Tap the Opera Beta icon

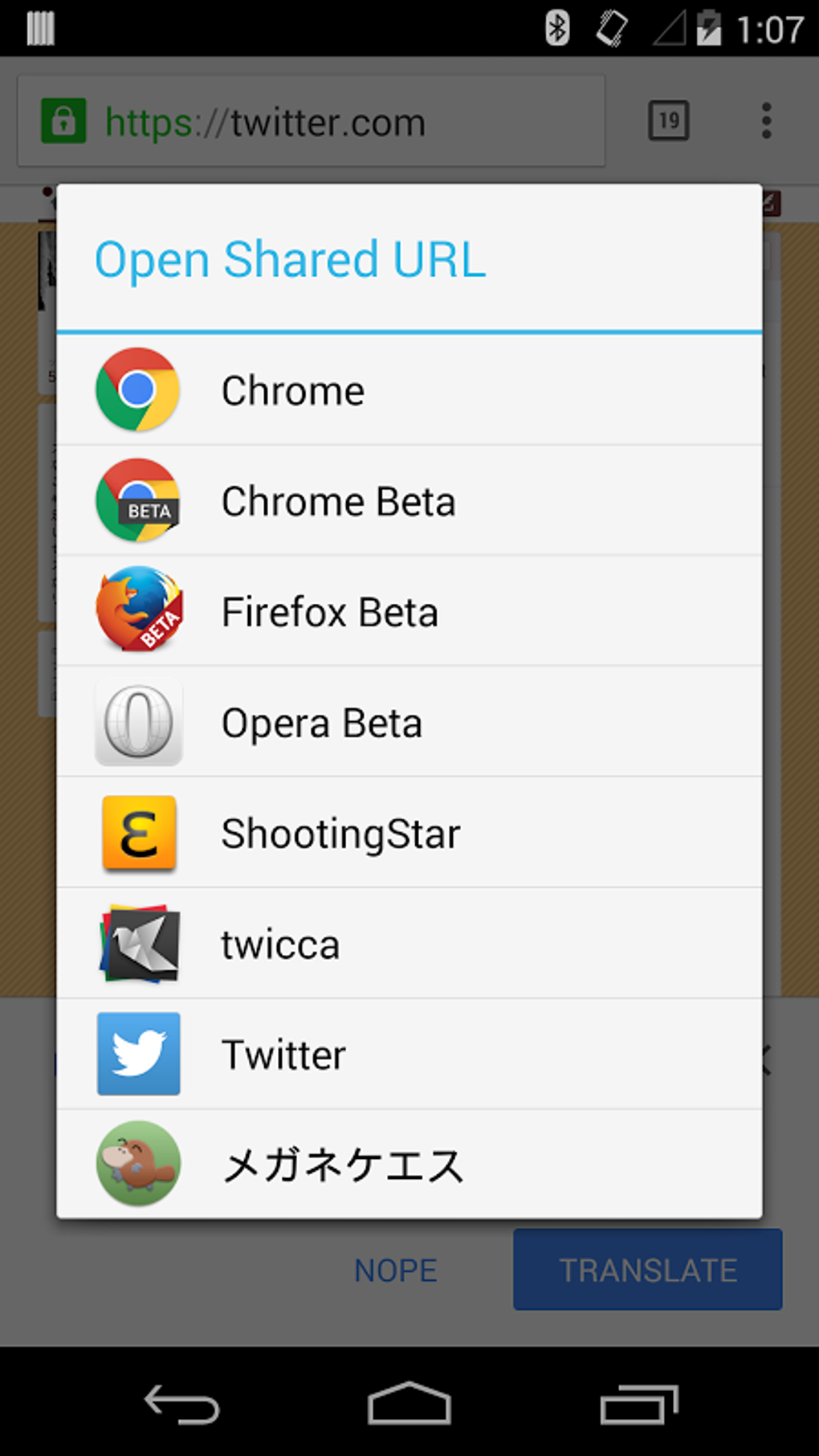[x=139, y=722]
